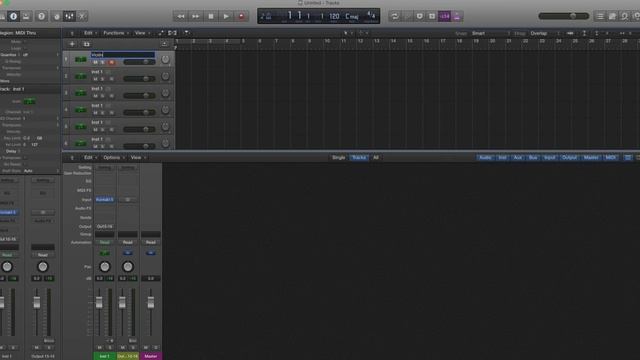This screenshot has height=360, width=640.
Task: Toggle Show Automation button in Tracks menu bar
Action: point(161,33)
